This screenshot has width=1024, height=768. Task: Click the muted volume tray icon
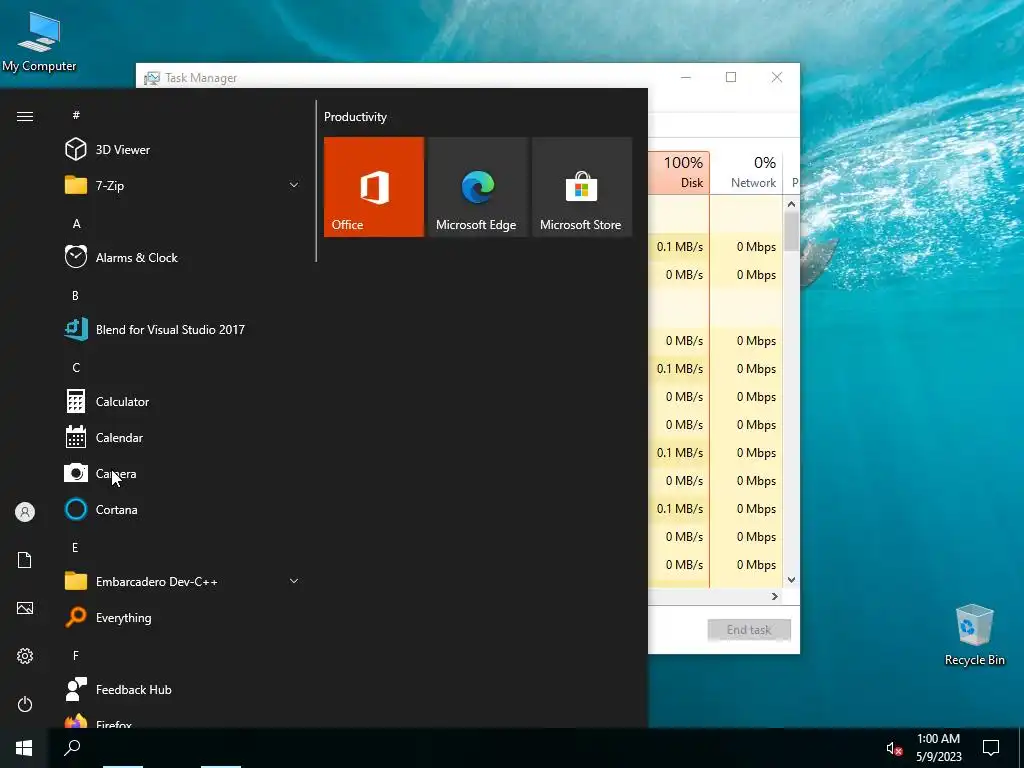894,748
